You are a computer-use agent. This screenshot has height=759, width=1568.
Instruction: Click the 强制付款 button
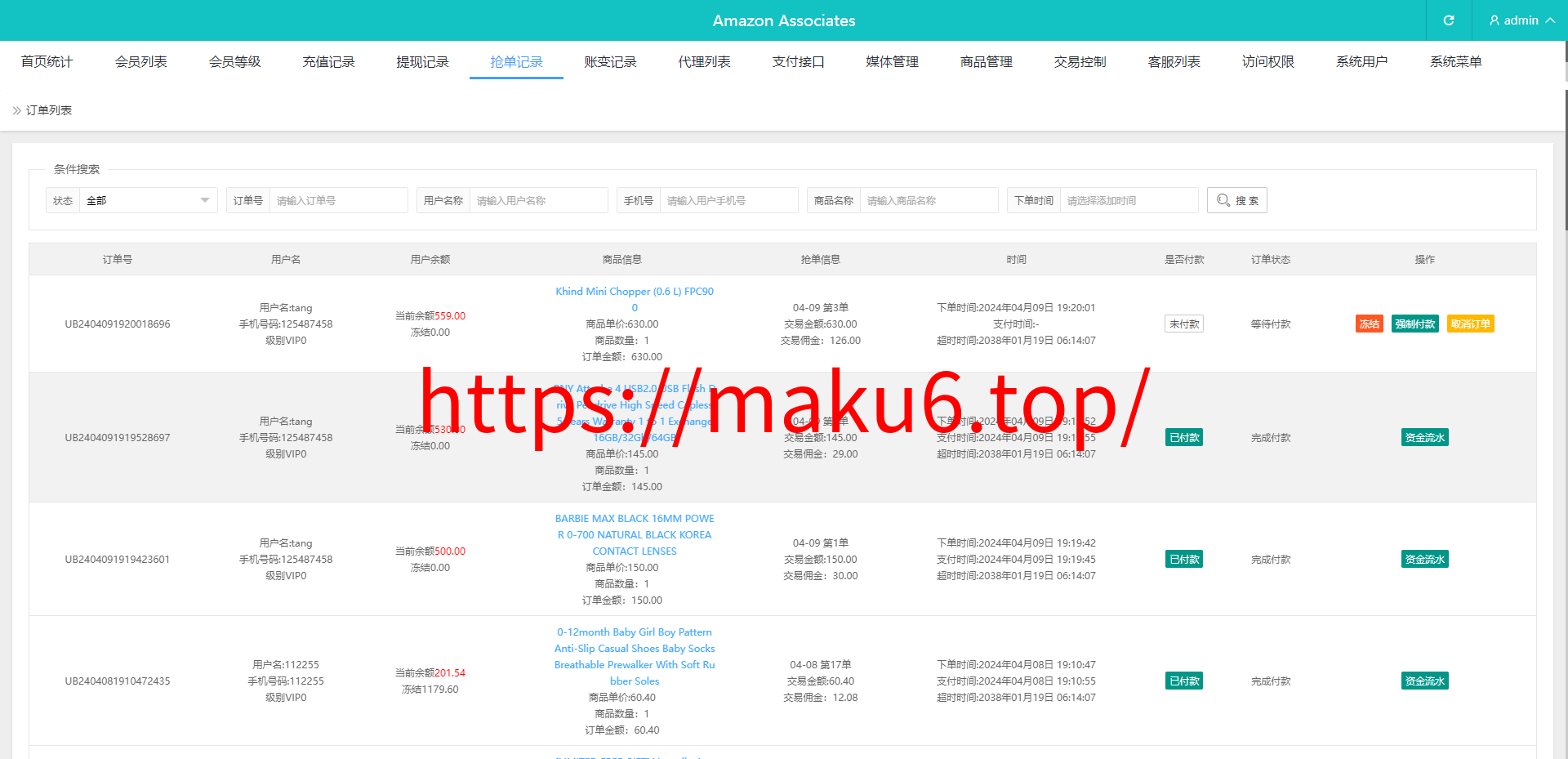1414,324
